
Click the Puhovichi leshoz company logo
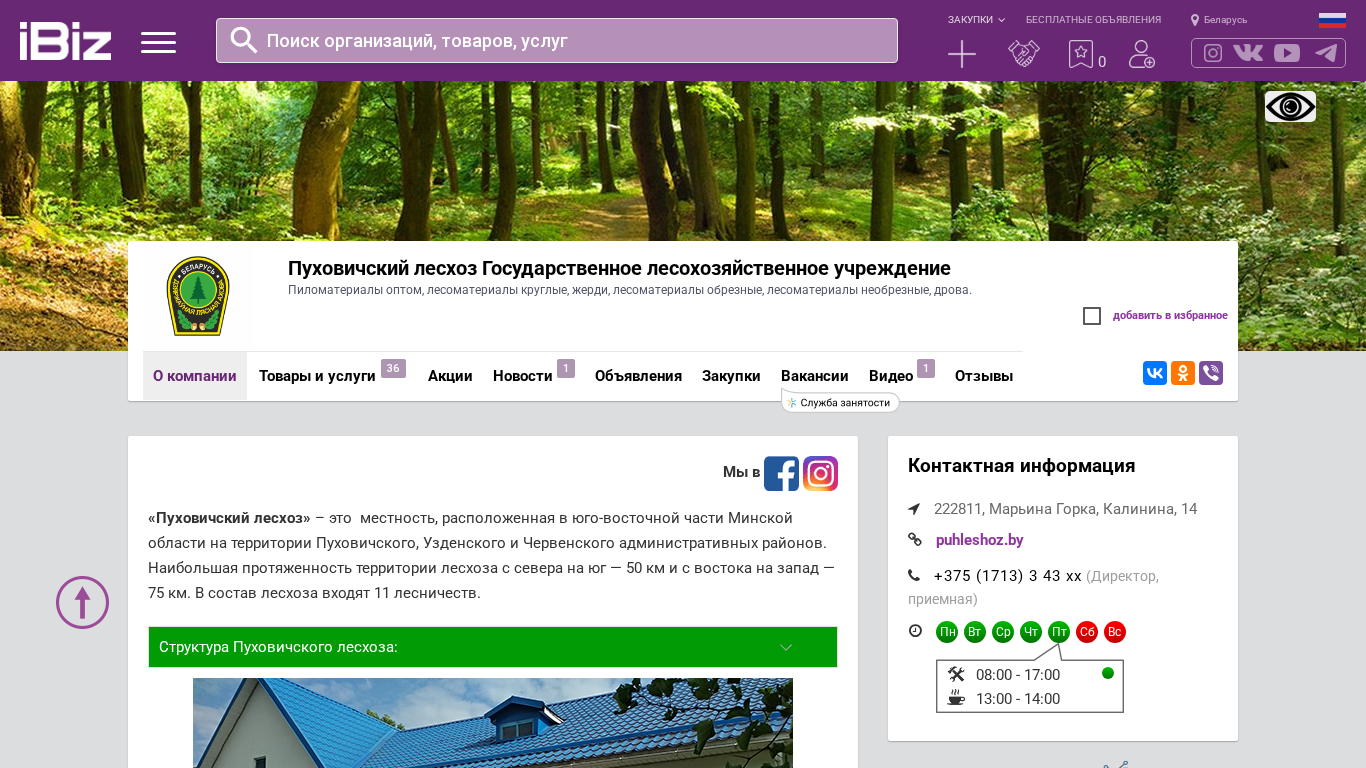(198, 296)
